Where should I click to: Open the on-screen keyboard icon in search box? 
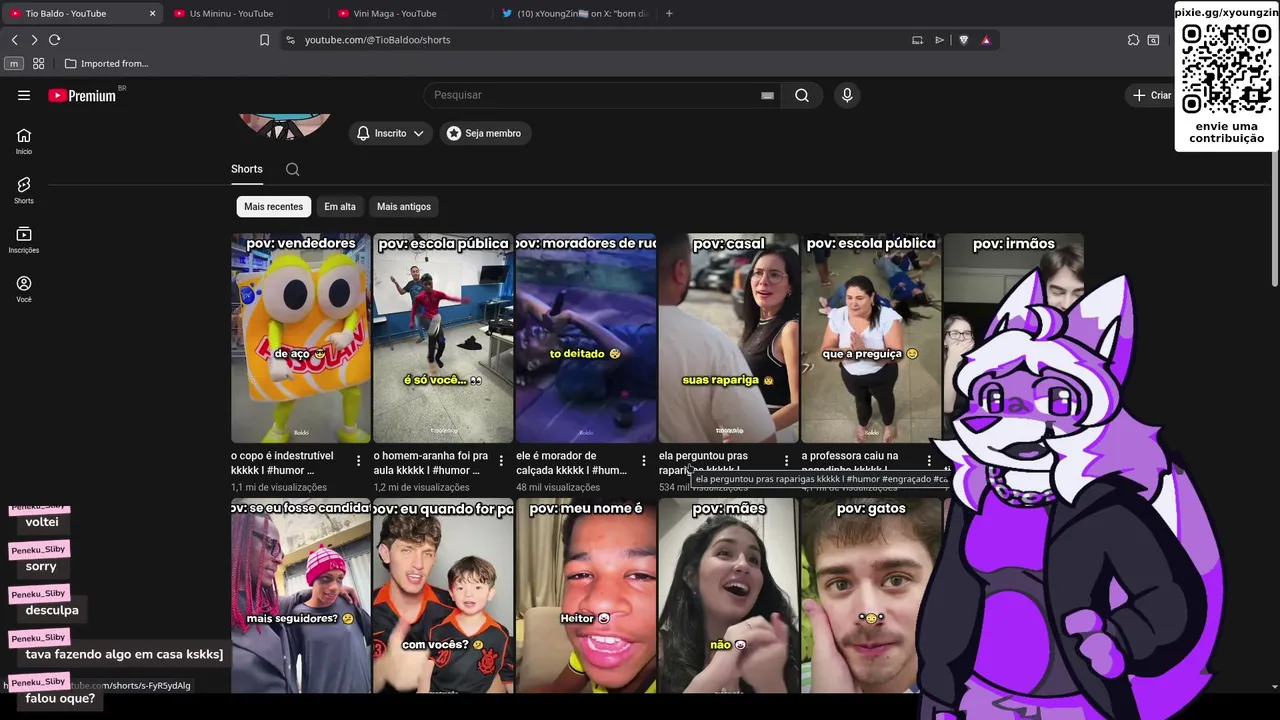[x=767, y=95]
